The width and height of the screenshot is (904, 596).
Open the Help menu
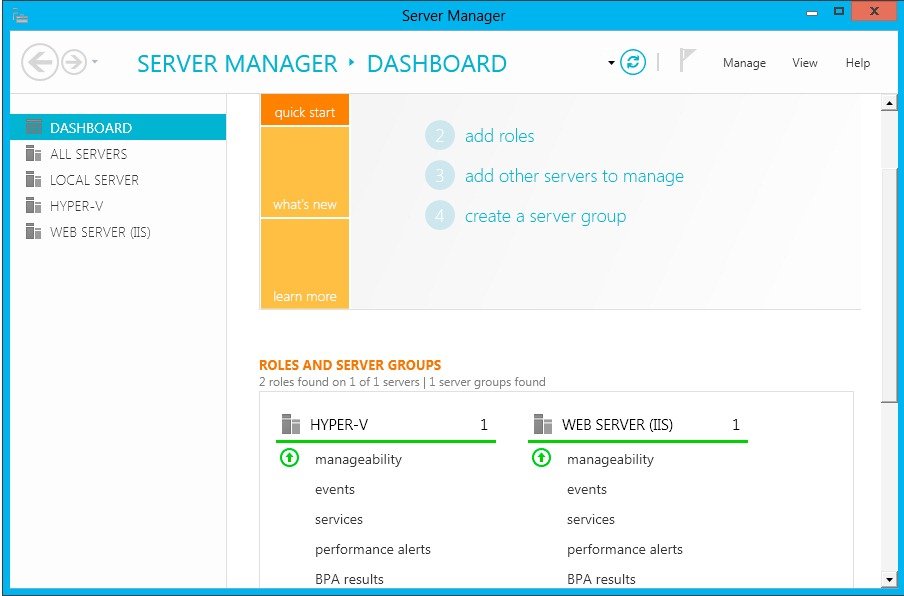(858, 63)
